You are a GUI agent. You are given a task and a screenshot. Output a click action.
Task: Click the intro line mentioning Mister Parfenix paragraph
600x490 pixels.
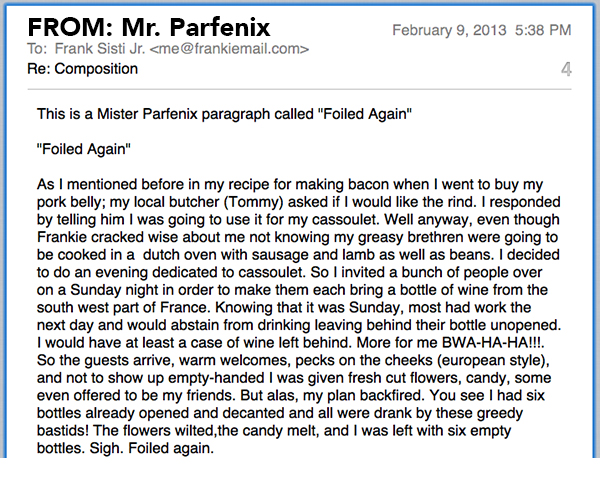[224, 114]
